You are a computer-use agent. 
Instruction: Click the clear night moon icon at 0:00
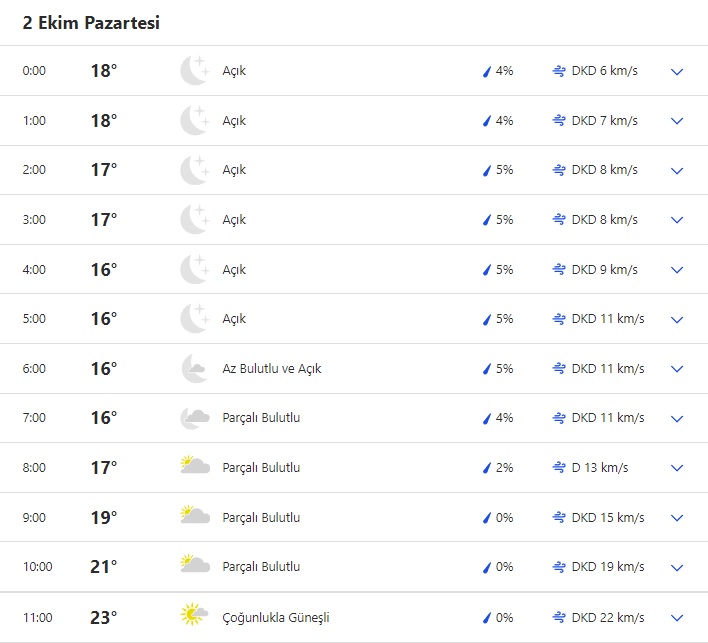point(194,71)
